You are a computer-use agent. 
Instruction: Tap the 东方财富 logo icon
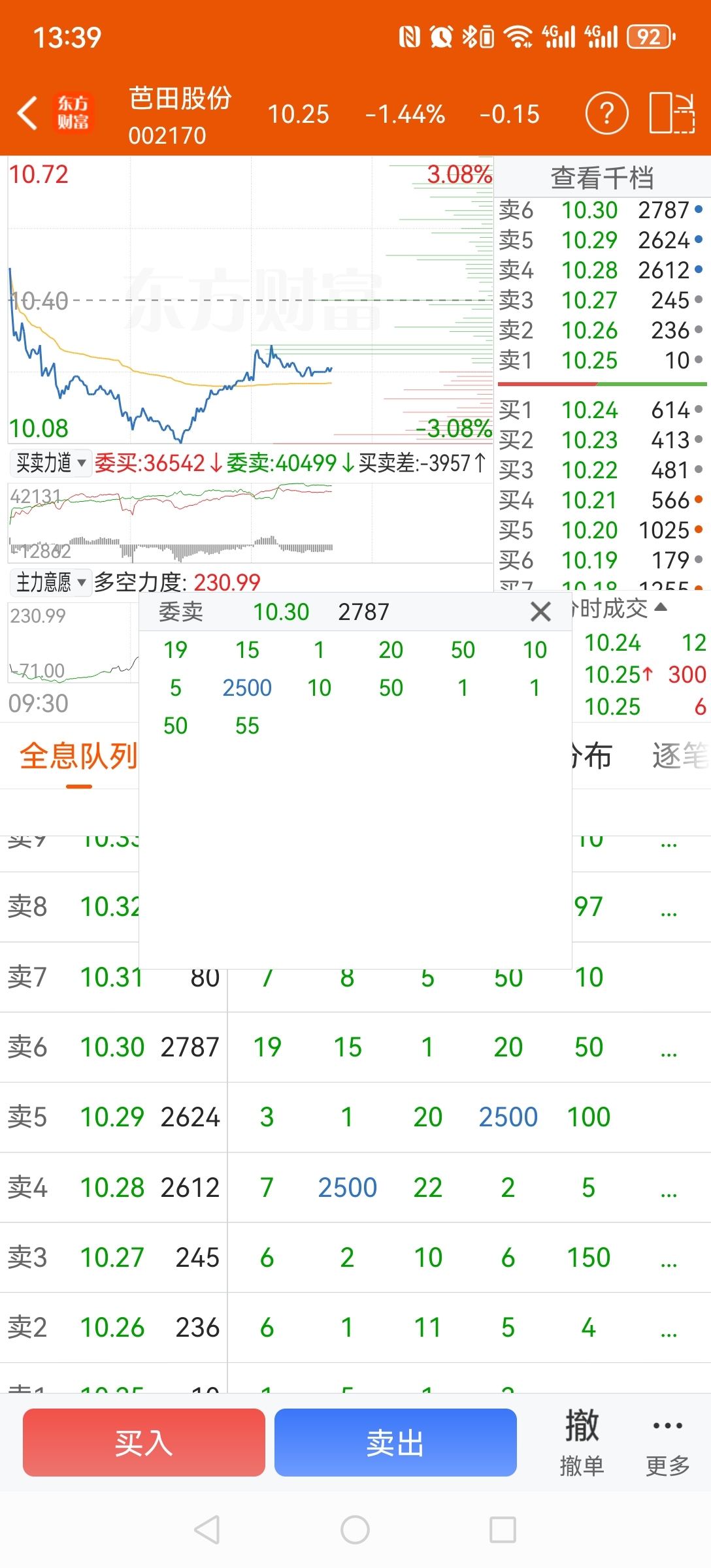(x=73, y=114)
